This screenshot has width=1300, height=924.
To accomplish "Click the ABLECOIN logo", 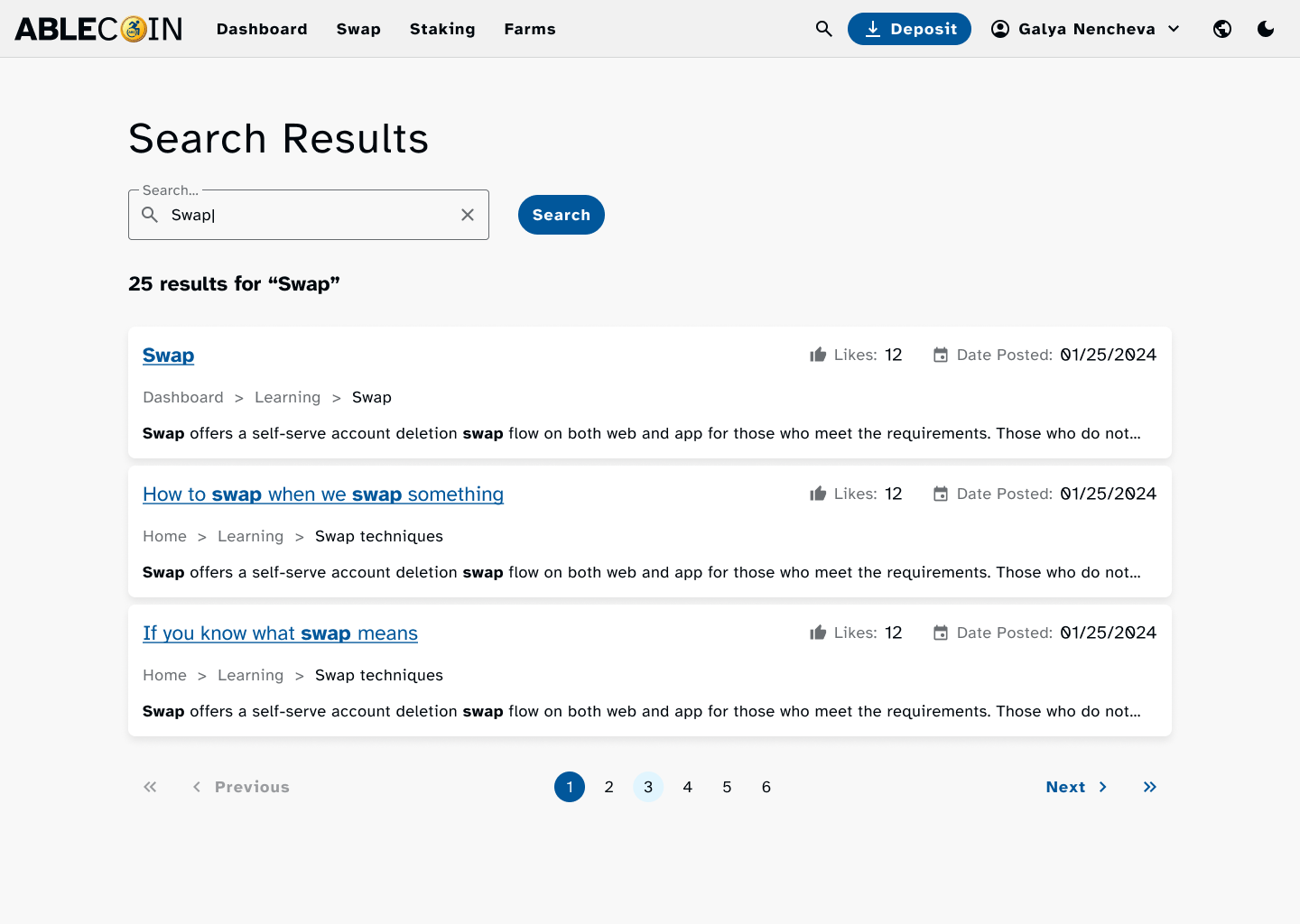I will 98,29.
